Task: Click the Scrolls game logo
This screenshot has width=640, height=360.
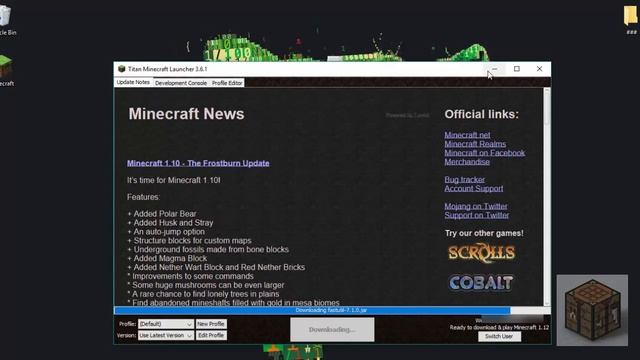Action: pyautogui.click(x=482, y=253)
